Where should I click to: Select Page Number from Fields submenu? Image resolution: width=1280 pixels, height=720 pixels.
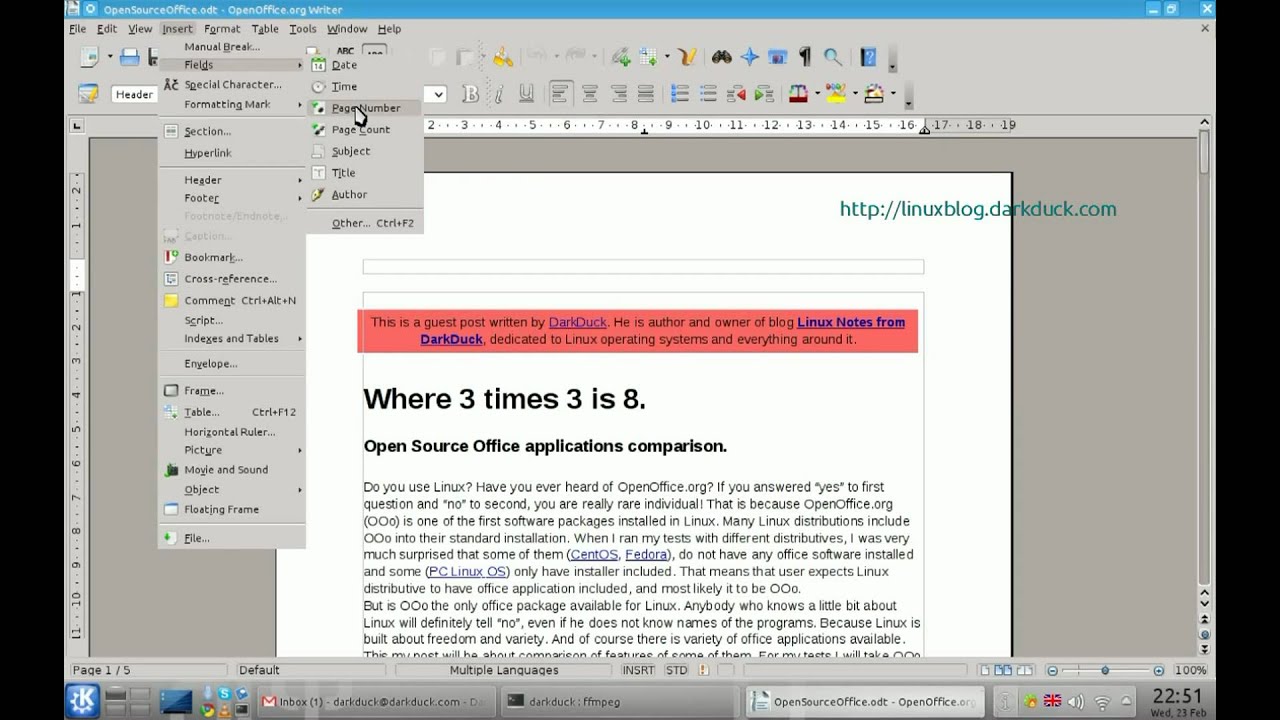(x=365, y=108)
